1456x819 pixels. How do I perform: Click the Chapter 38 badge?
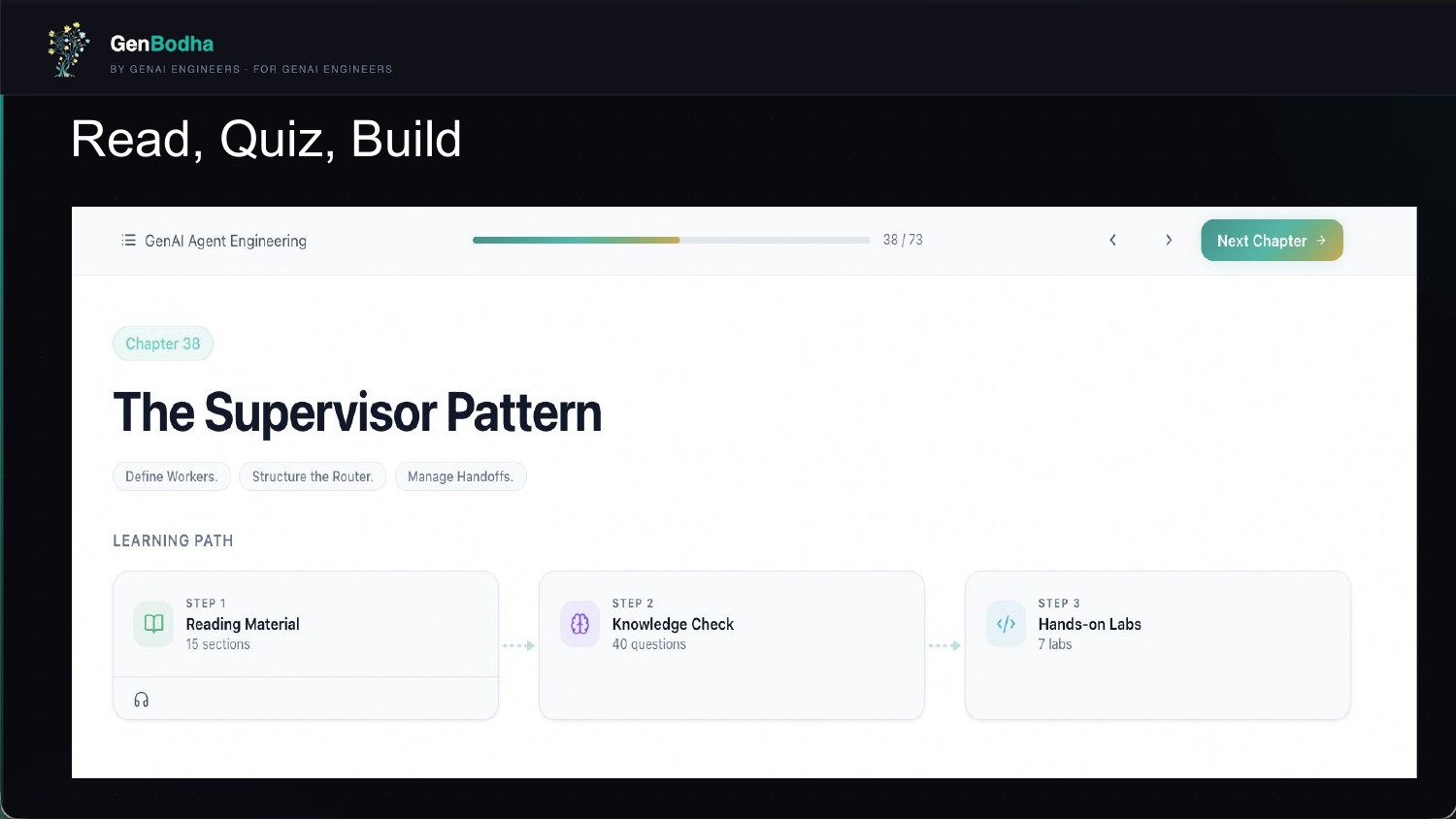coord(163,344)
